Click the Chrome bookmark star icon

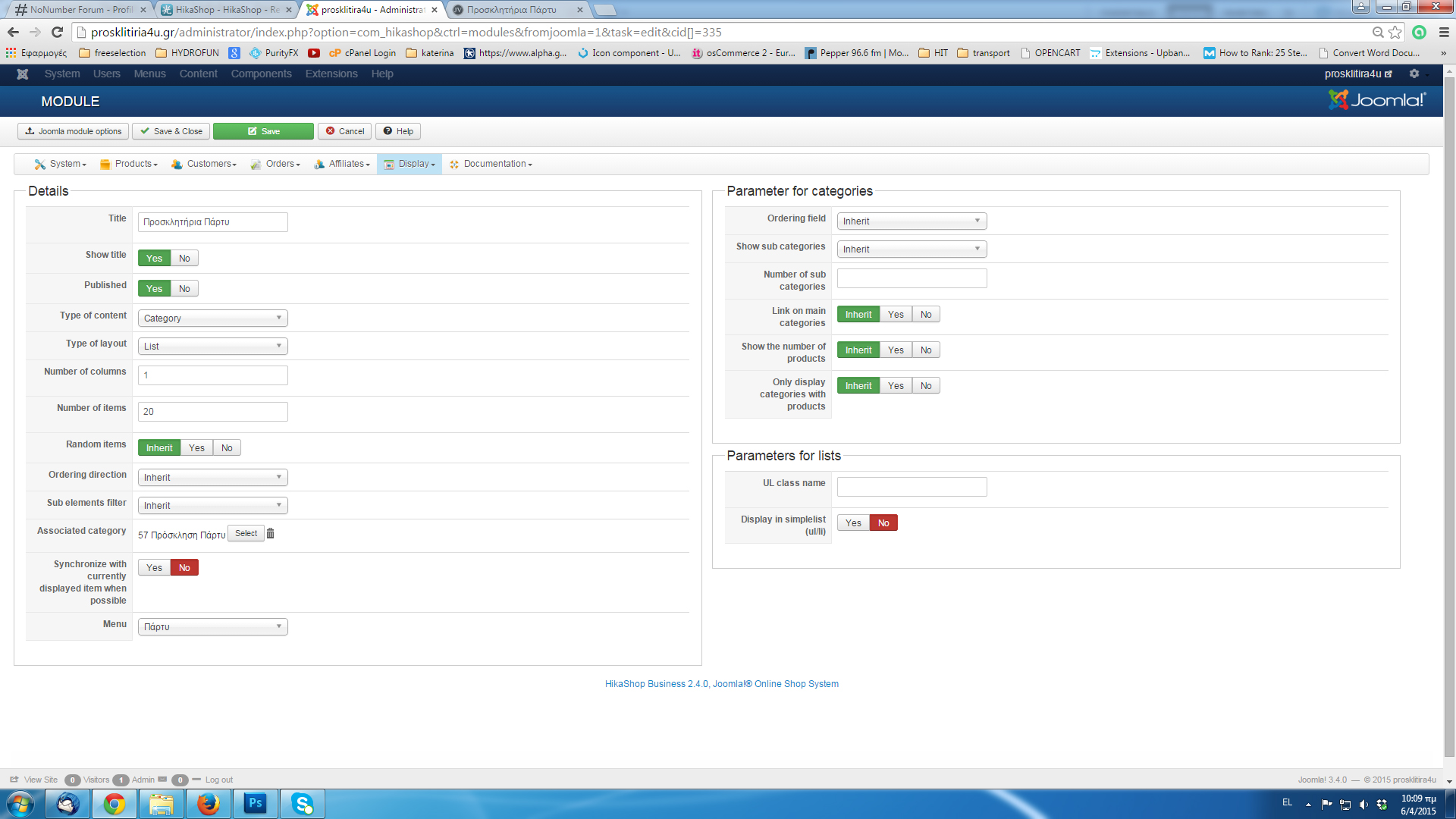coord(1395,32)
